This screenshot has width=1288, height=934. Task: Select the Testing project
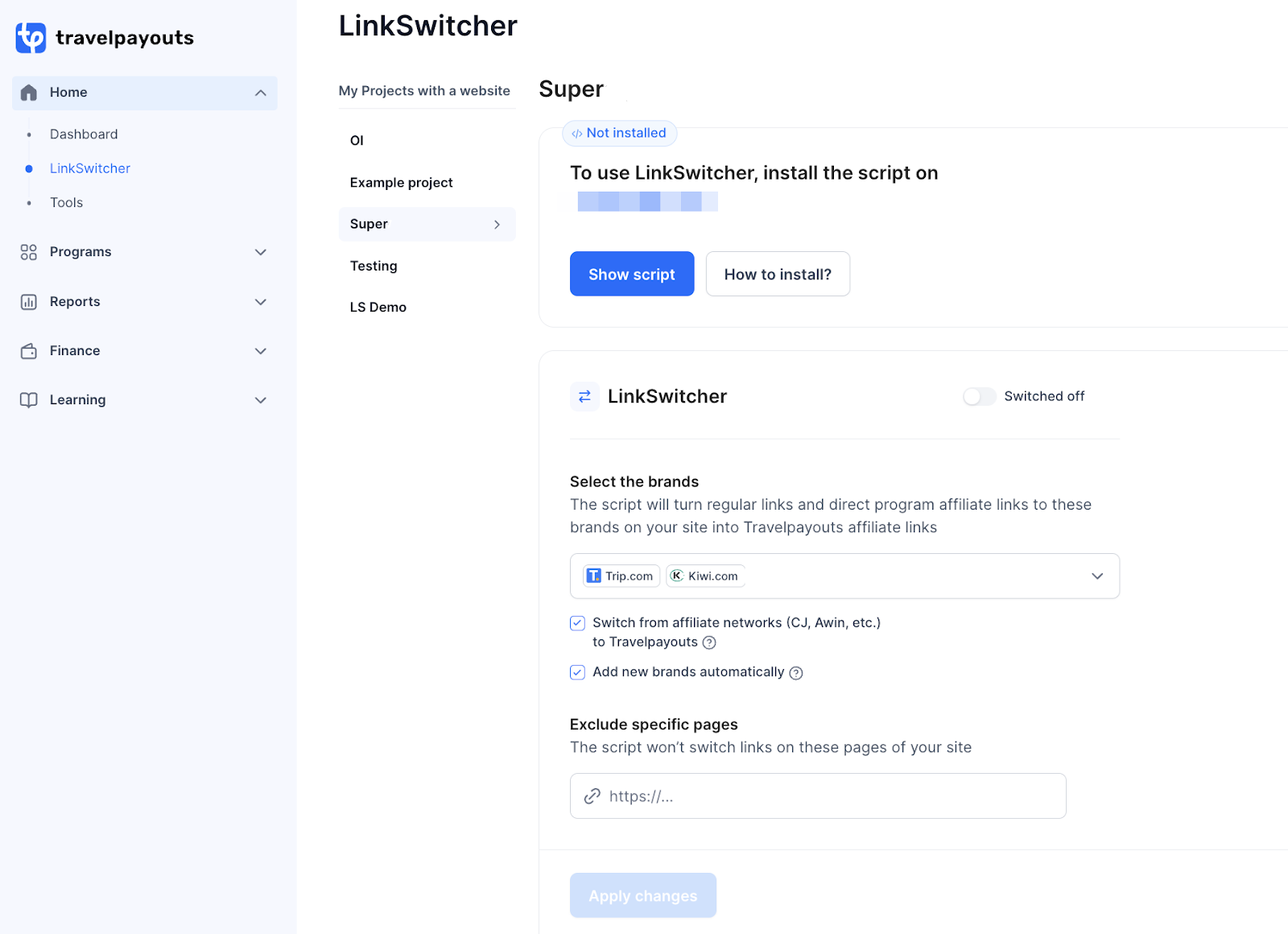pyautogui.click(x=374, y=266)
